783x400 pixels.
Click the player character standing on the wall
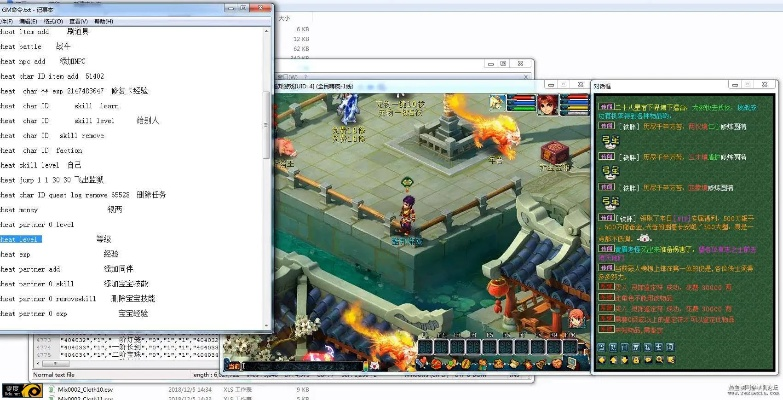407,212
